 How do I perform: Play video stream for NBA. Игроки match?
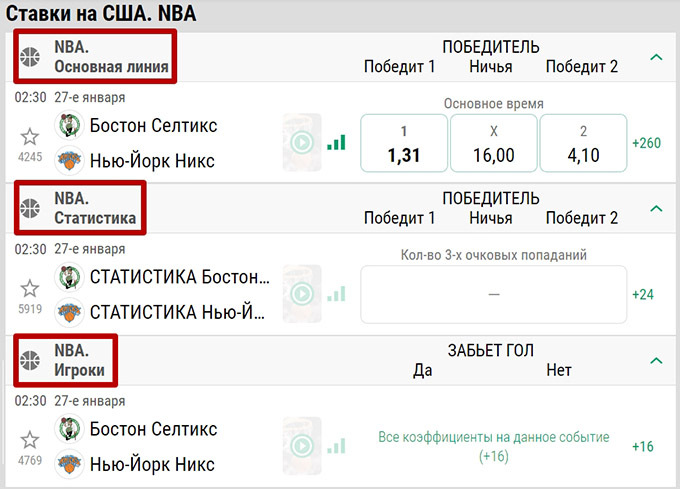(x=302, y=446)
